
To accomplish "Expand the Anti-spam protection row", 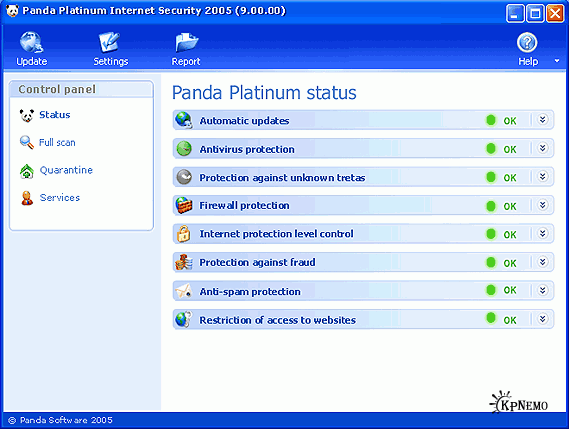I will tap(543, 290).
